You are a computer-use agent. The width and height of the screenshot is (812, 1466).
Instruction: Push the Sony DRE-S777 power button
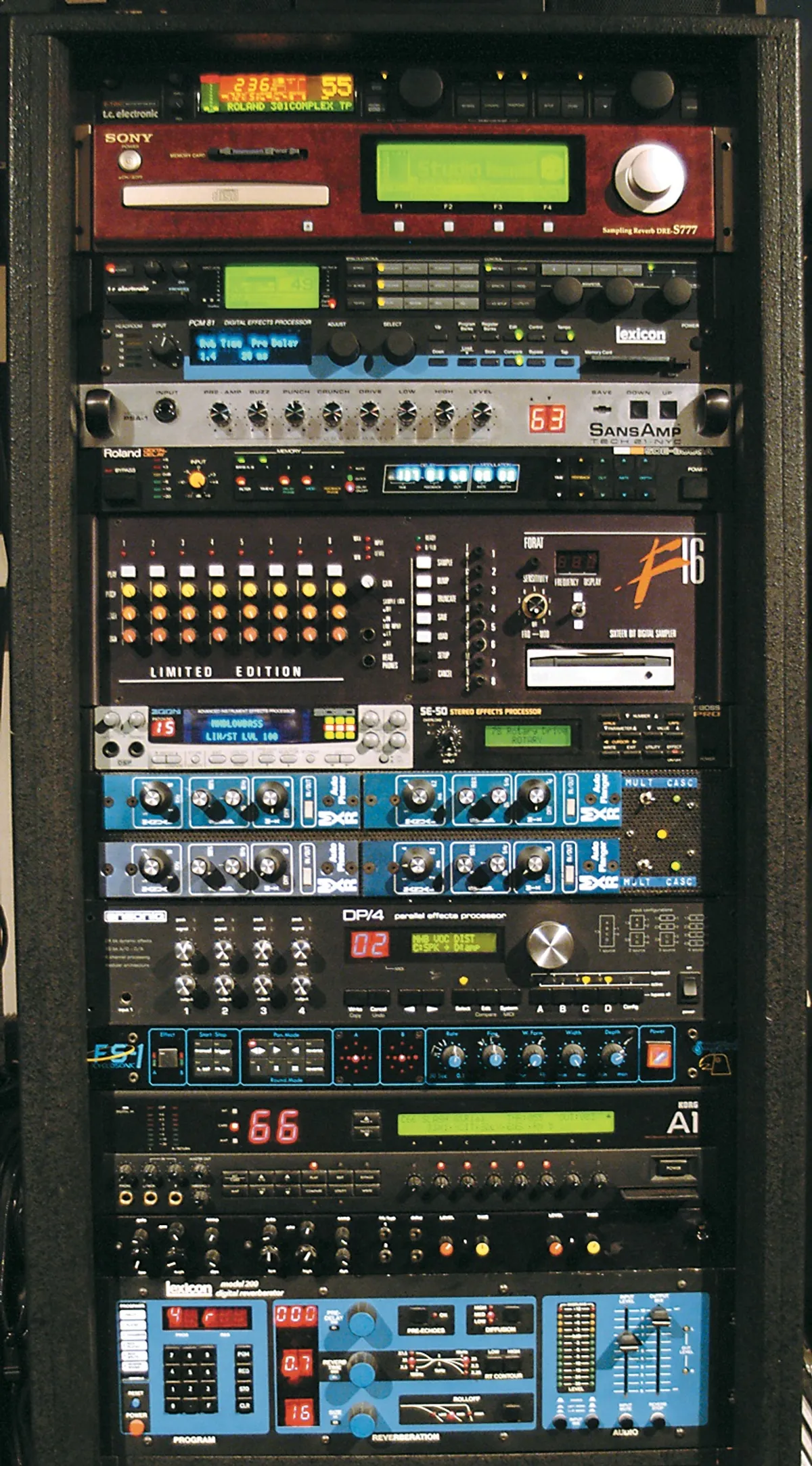(129, 160)
